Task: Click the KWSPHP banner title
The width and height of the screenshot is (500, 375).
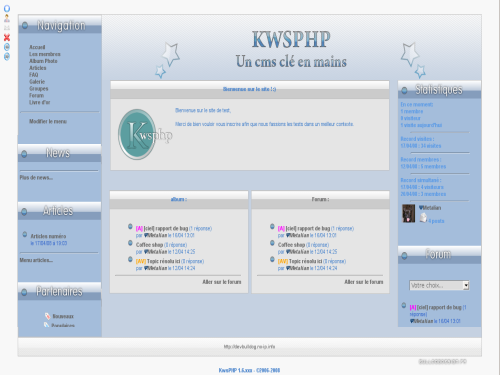Action: coord(291,39)
